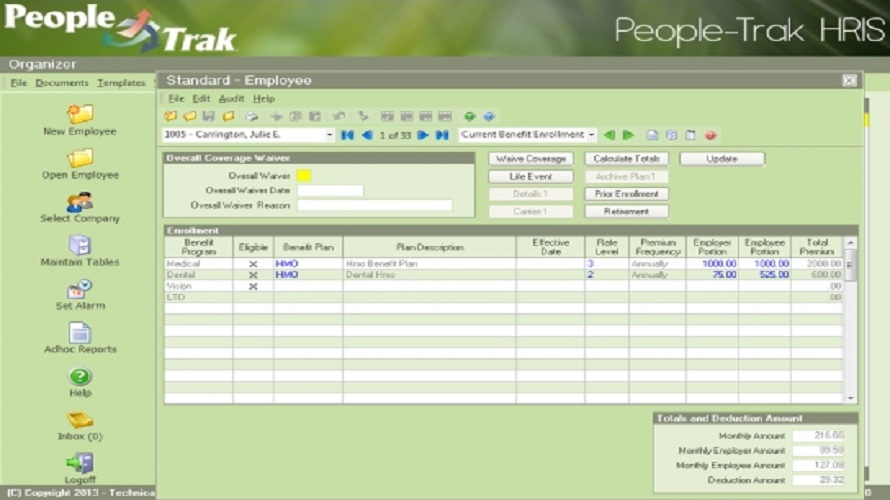Jump to the first employee record
The width and height of the screenshot is (890, 500).
(x=347, y=135)
